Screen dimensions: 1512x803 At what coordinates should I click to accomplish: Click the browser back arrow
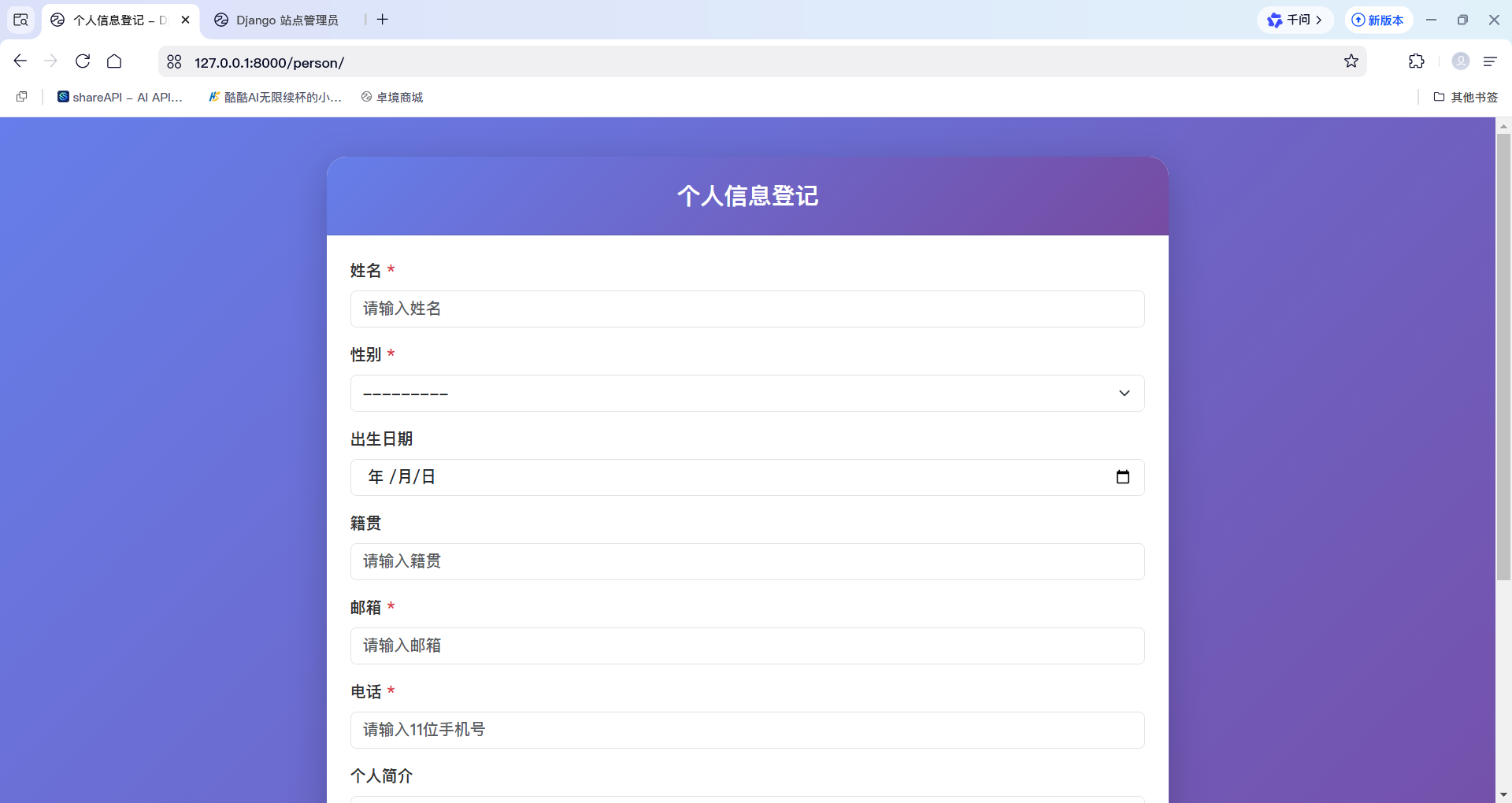[20, 61]
